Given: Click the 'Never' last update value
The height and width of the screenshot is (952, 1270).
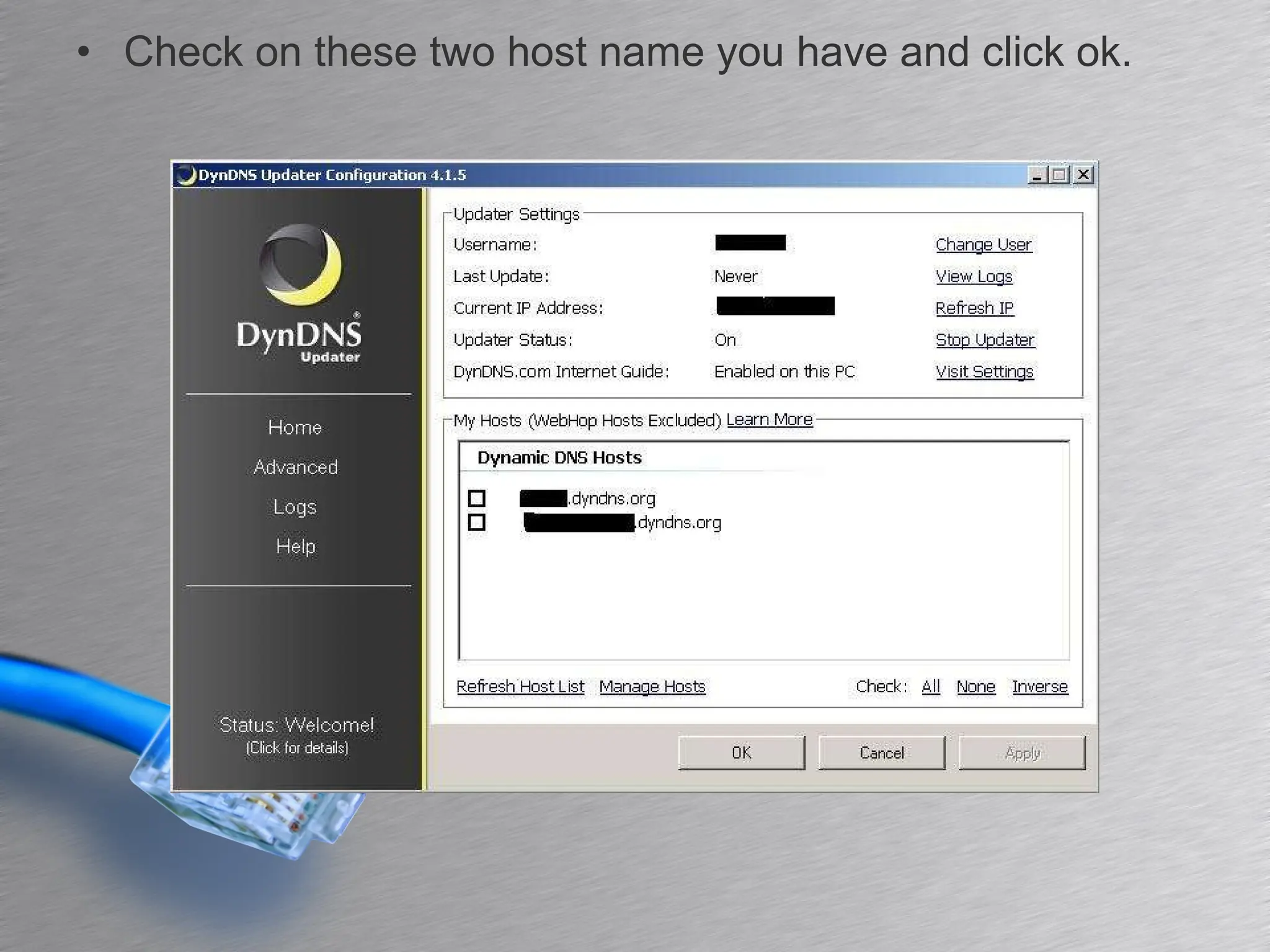Looking at the screenshot, I should (x=736, y=276).
